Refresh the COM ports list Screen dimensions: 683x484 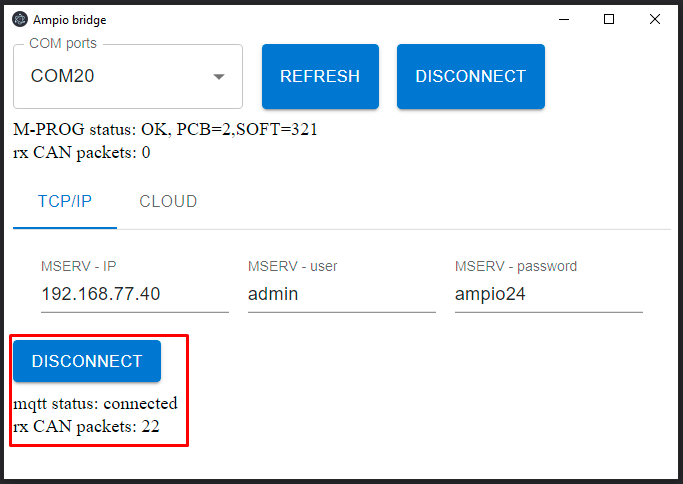click(320, 76)
